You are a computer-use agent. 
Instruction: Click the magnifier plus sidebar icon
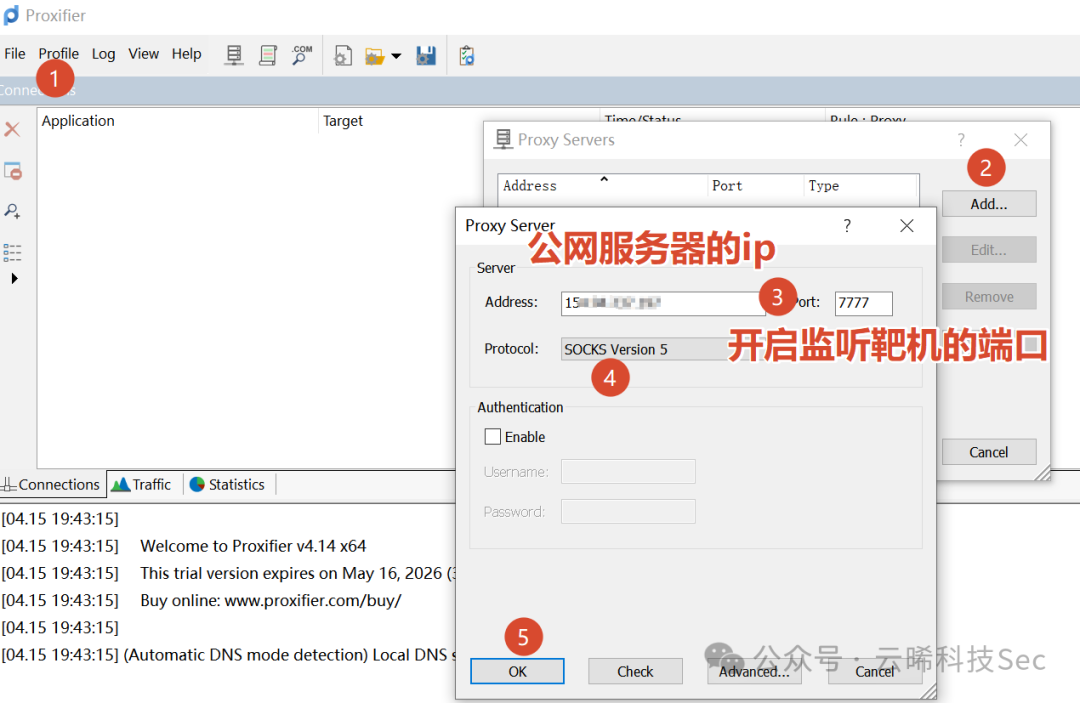point(12,211)
